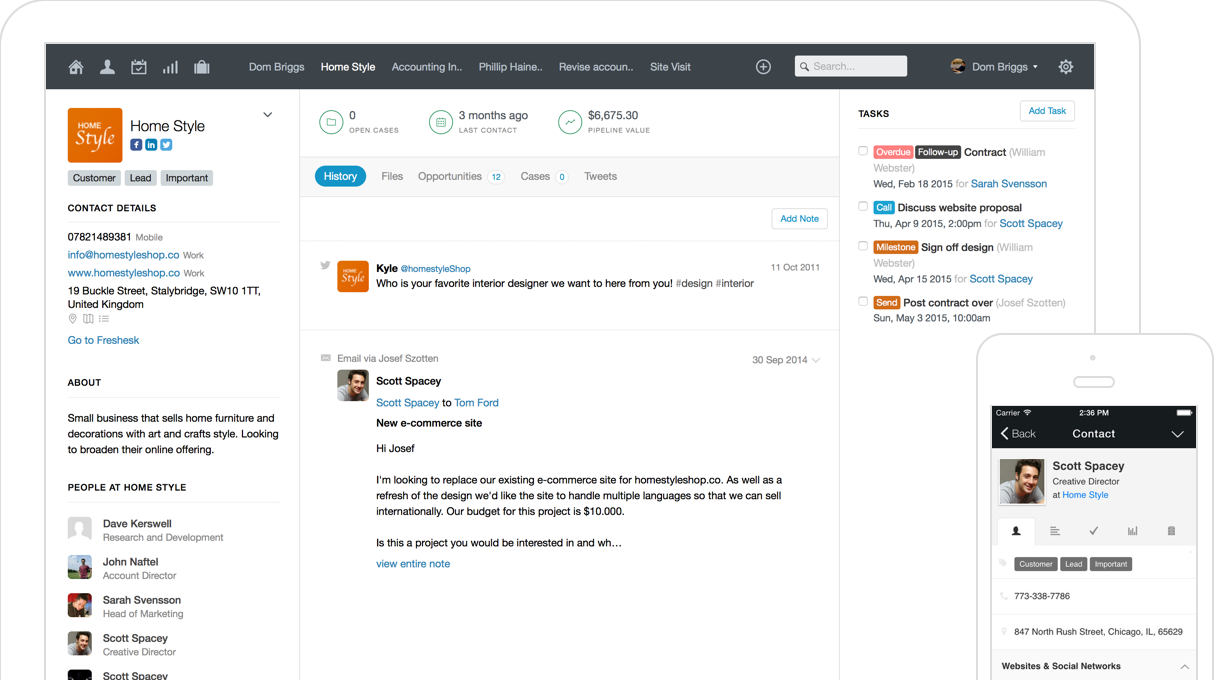The height and width of the screenshot is (680, 1225).
Task: Tap the checkmark tasks tab icon on phone
Action: (x=1094, y=531)
